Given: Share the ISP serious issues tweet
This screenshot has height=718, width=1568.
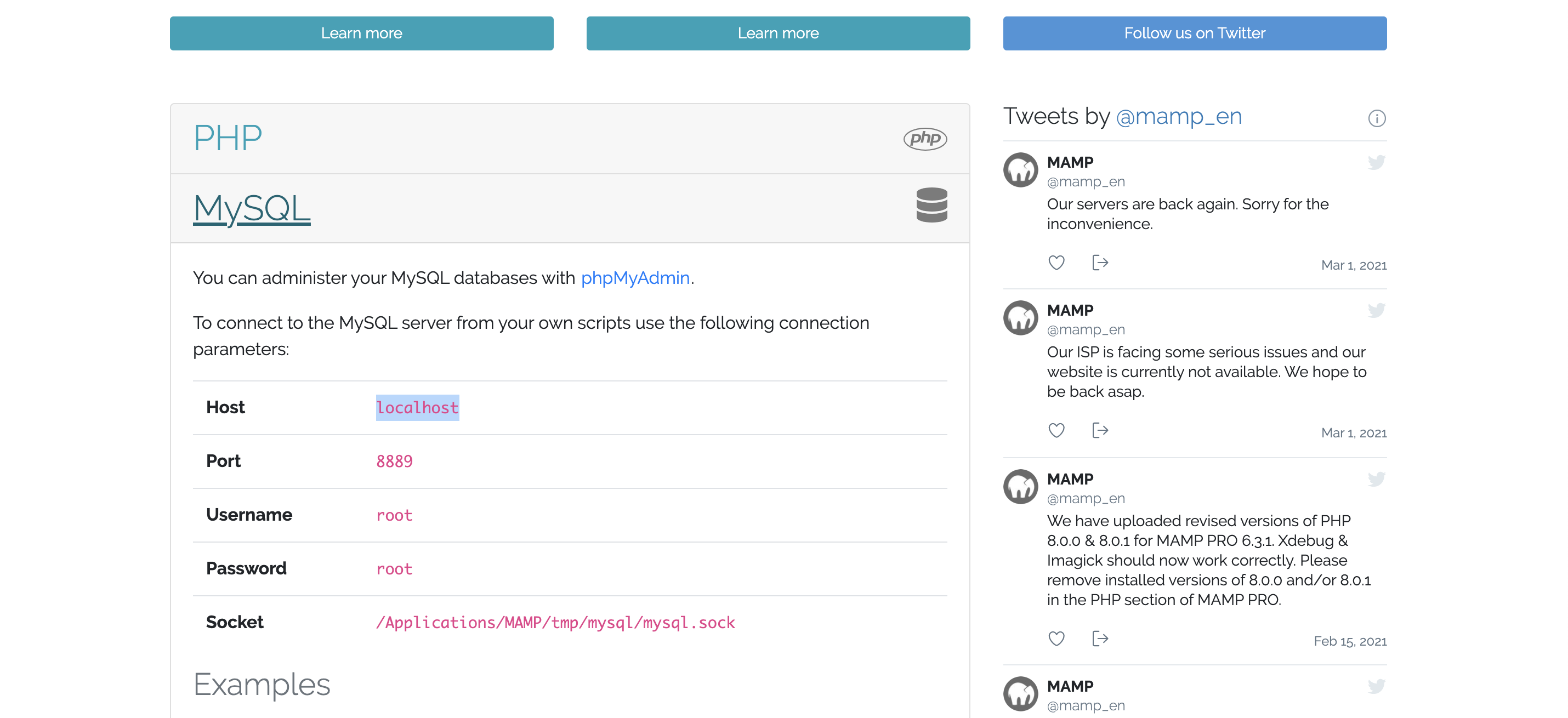Looking at the screenshot, I should click(1099, 430).
